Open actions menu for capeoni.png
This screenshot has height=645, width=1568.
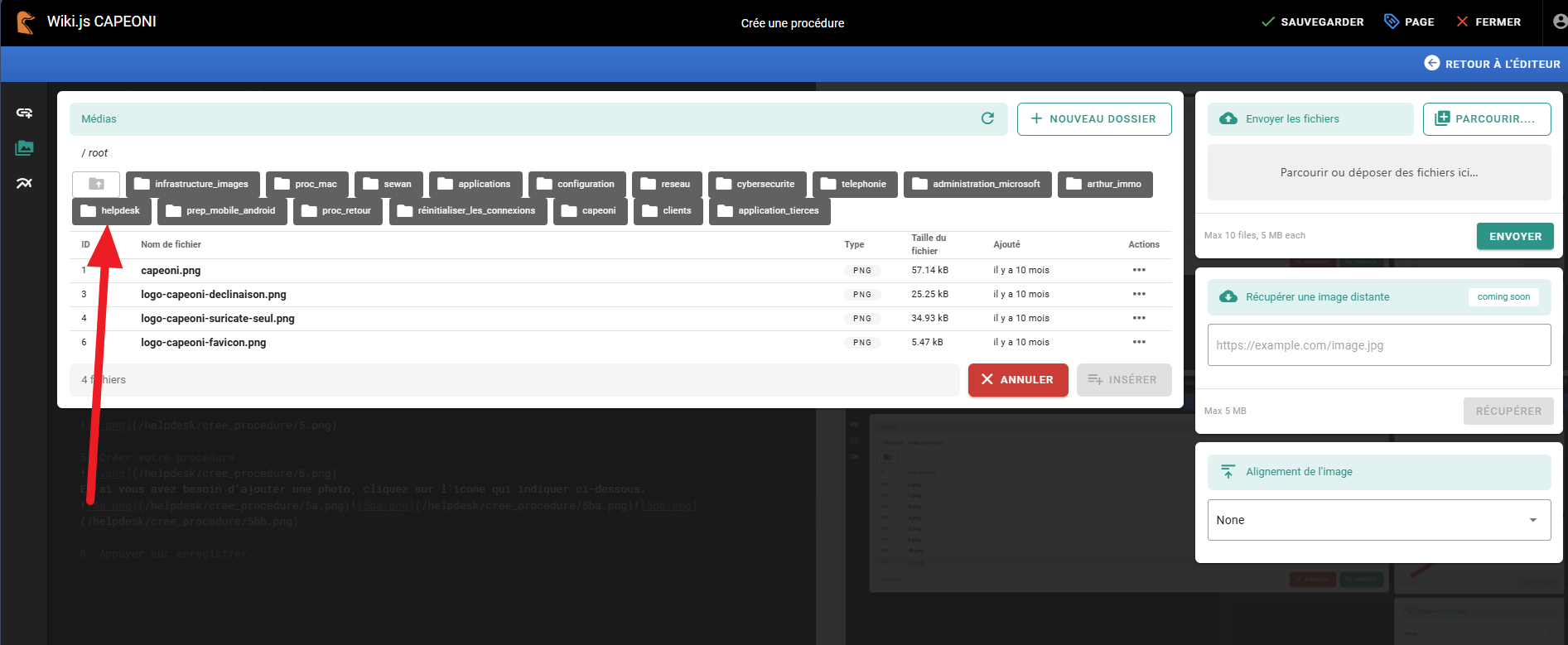click(x=1139, y=270)
